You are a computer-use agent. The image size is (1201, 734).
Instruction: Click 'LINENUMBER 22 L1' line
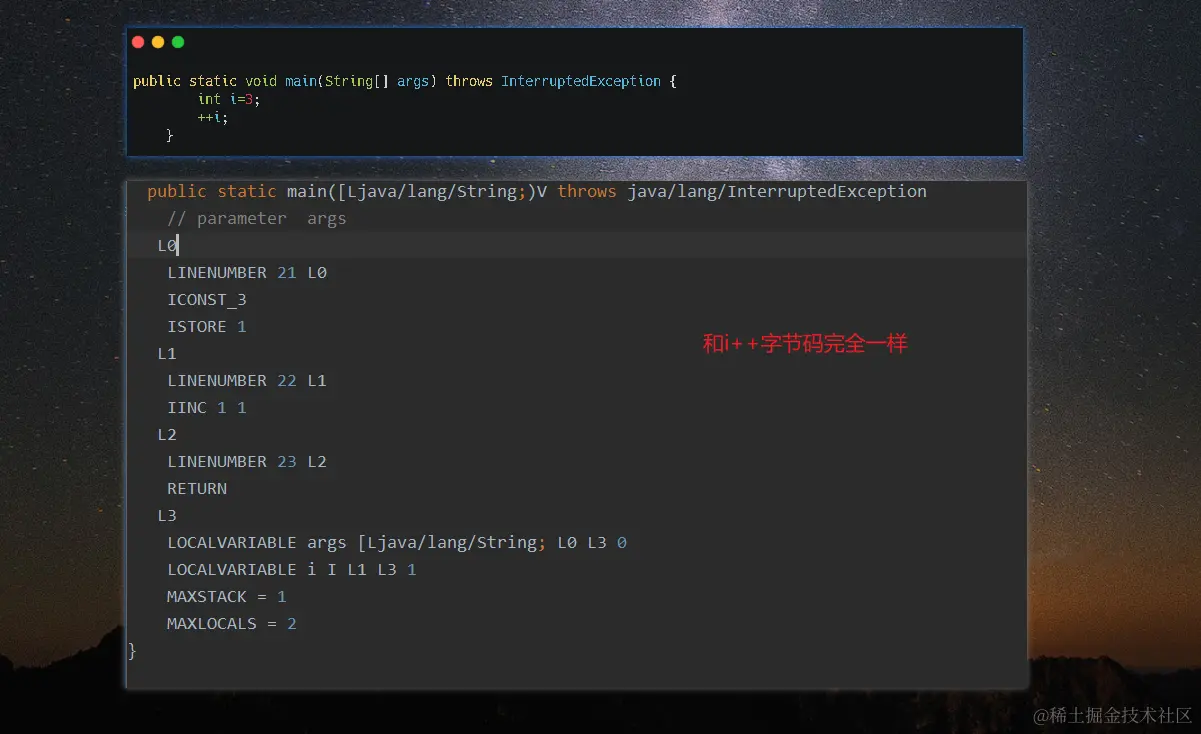pos(247,380)
